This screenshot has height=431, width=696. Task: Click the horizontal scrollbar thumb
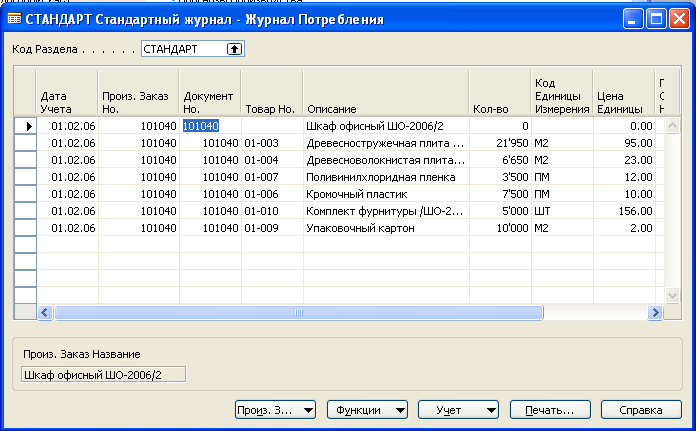[x=299, y=312]
